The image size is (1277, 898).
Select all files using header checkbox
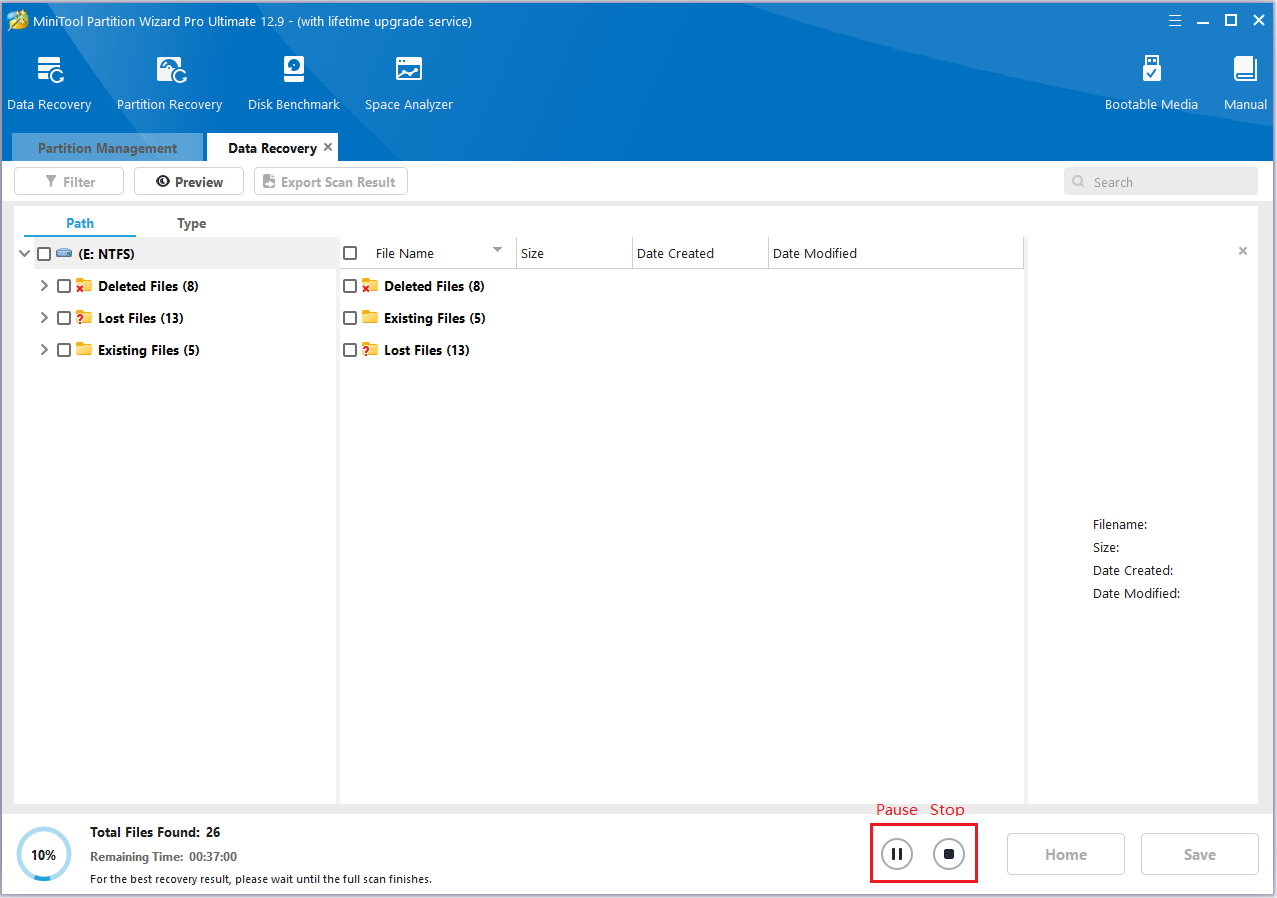(350, 254)
